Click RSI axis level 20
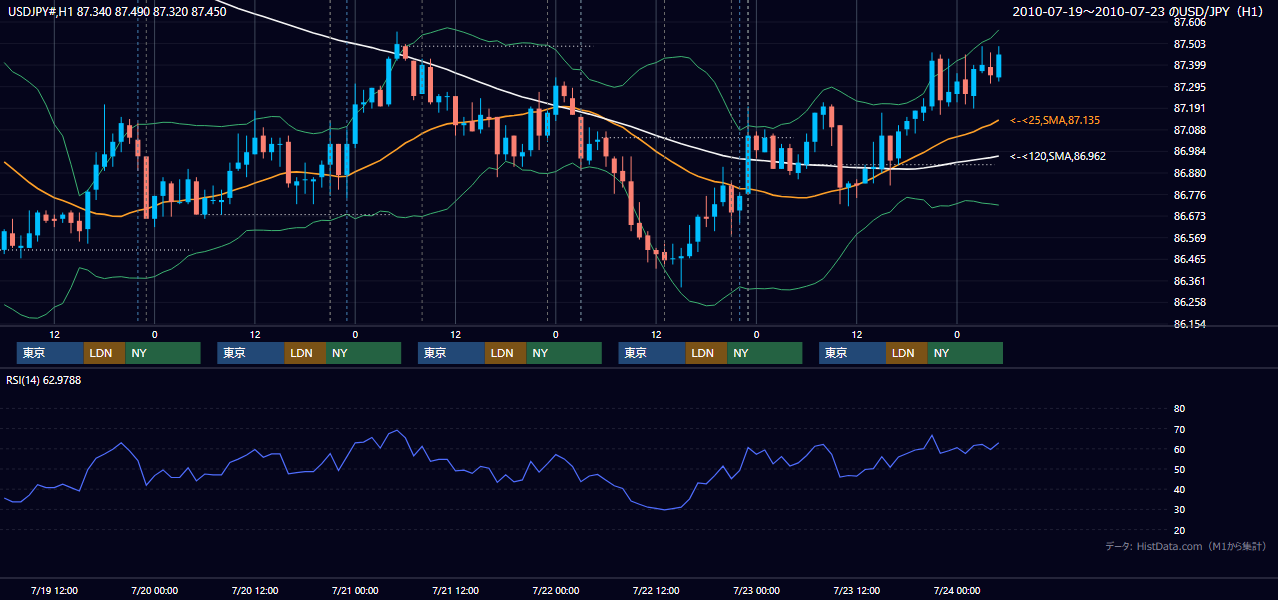Image resolution: width=1278 pixels, height=600 pixels. (1179, 530)
